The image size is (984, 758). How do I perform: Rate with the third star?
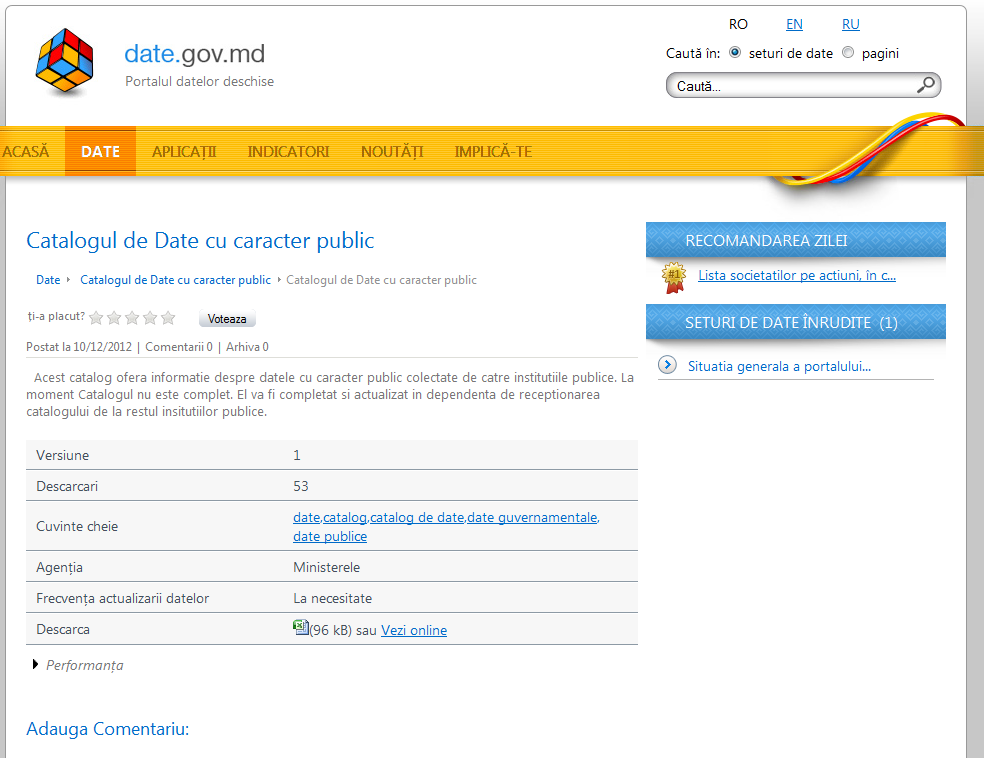(132, 318)
